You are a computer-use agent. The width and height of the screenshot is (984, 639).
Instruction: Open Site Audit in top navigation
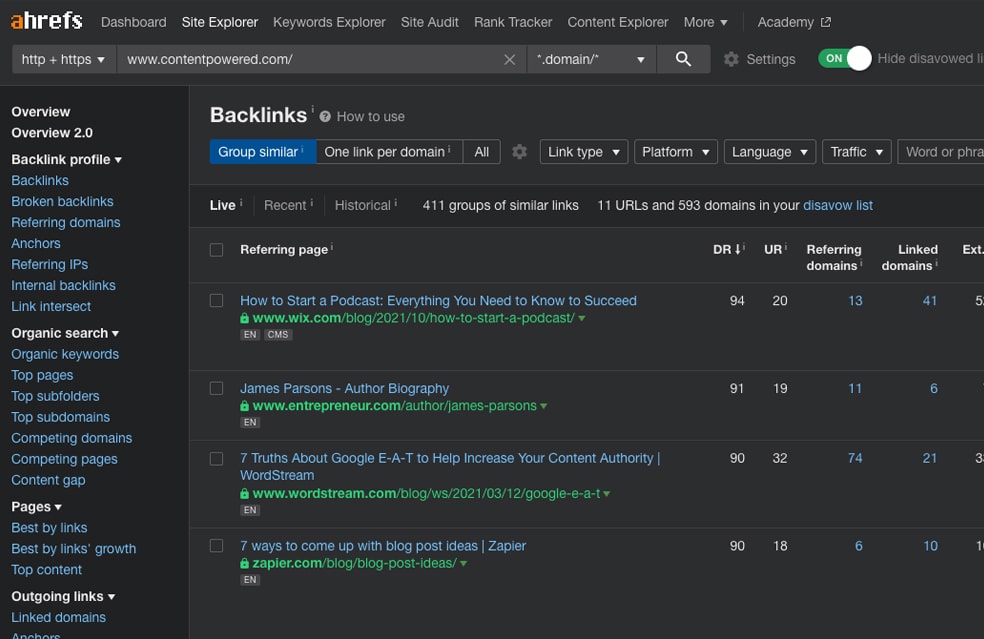[429, 22]
